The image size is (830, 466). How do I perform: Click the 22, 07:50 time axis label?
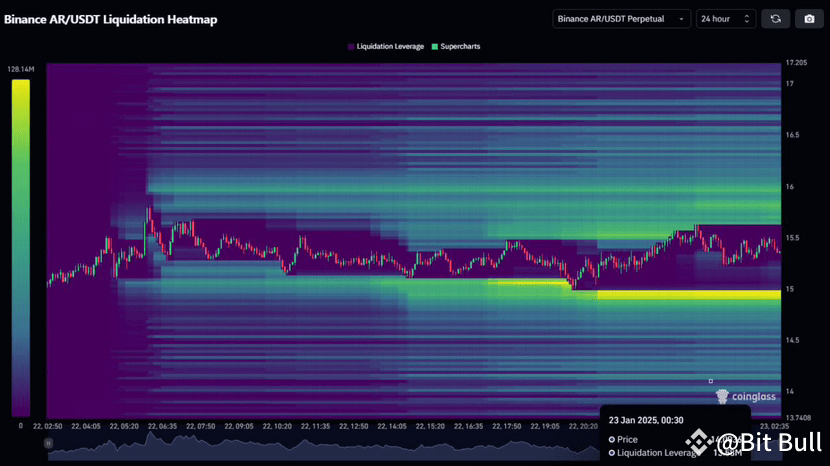click(201, 426)
